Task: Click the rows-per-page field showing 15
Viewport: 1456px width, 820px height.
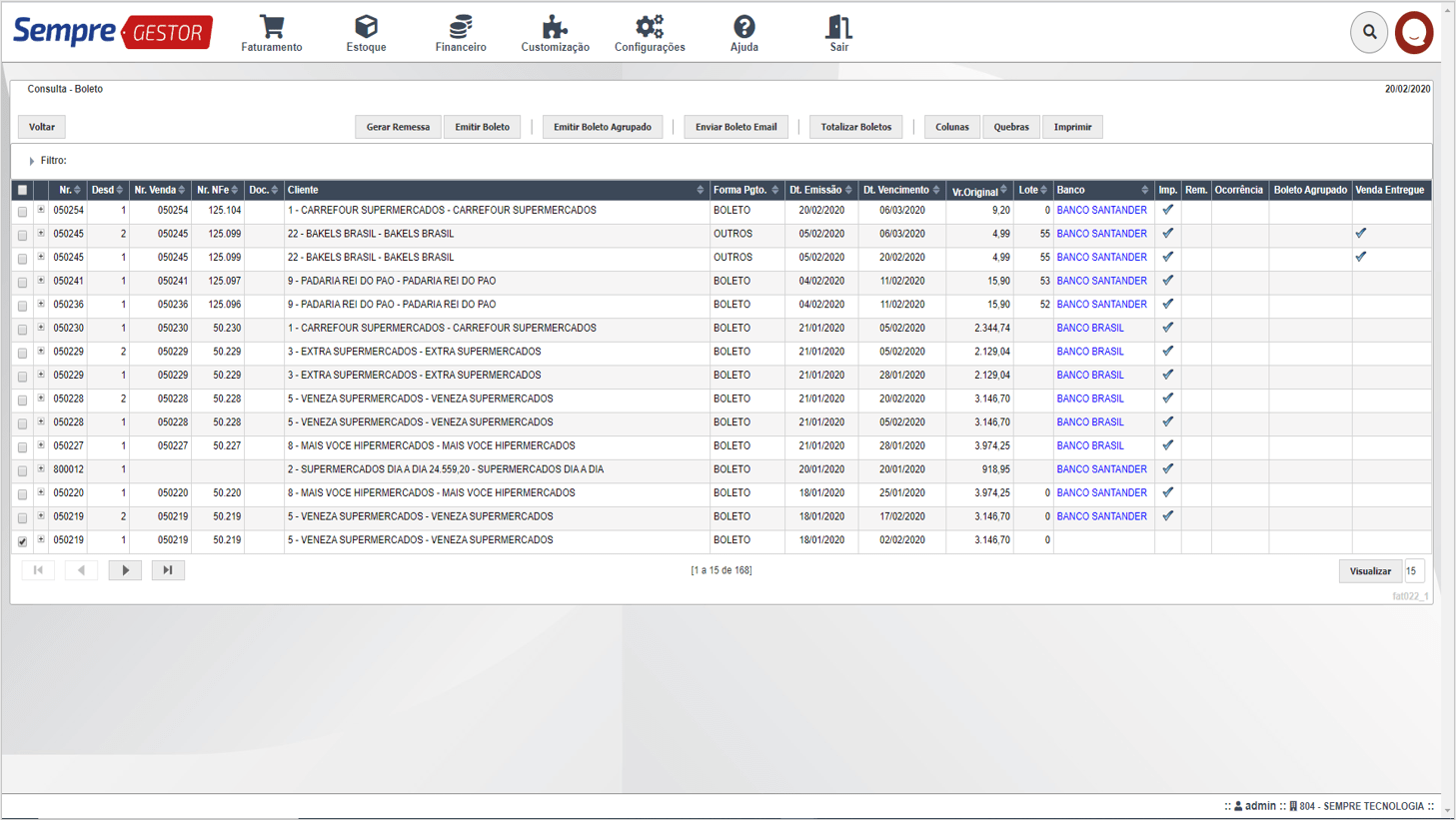Action: pyautogui.click(x=1414, y=571)
